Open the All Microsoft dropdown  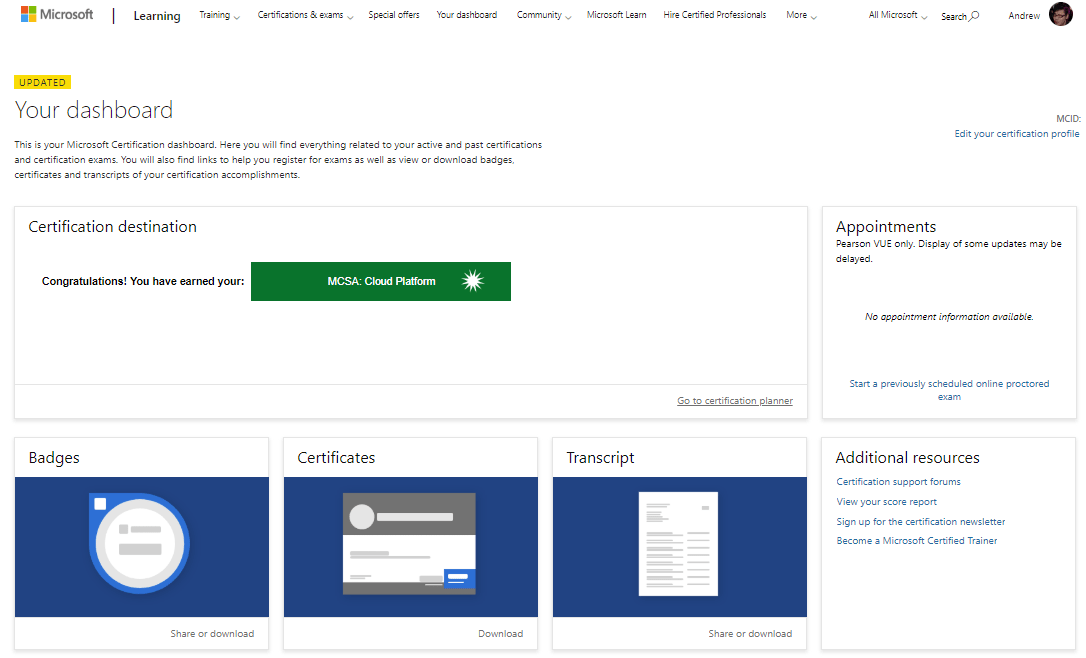[x=897, y=16]
